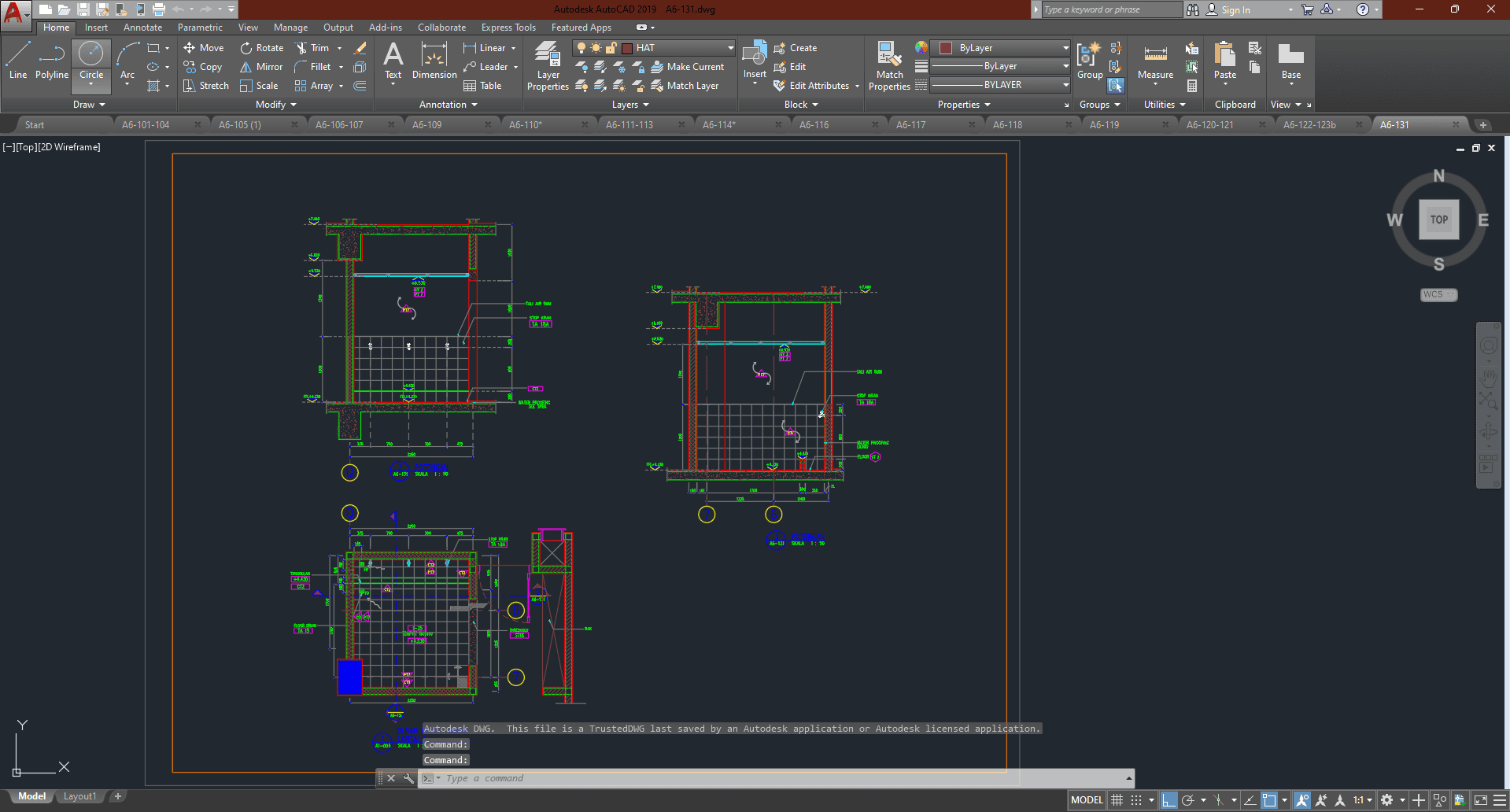Image resolution: width=1510 pixels, height=812 pixels.
Task: Select the Polyline drawing tool
Action: [x=51, y=61]
